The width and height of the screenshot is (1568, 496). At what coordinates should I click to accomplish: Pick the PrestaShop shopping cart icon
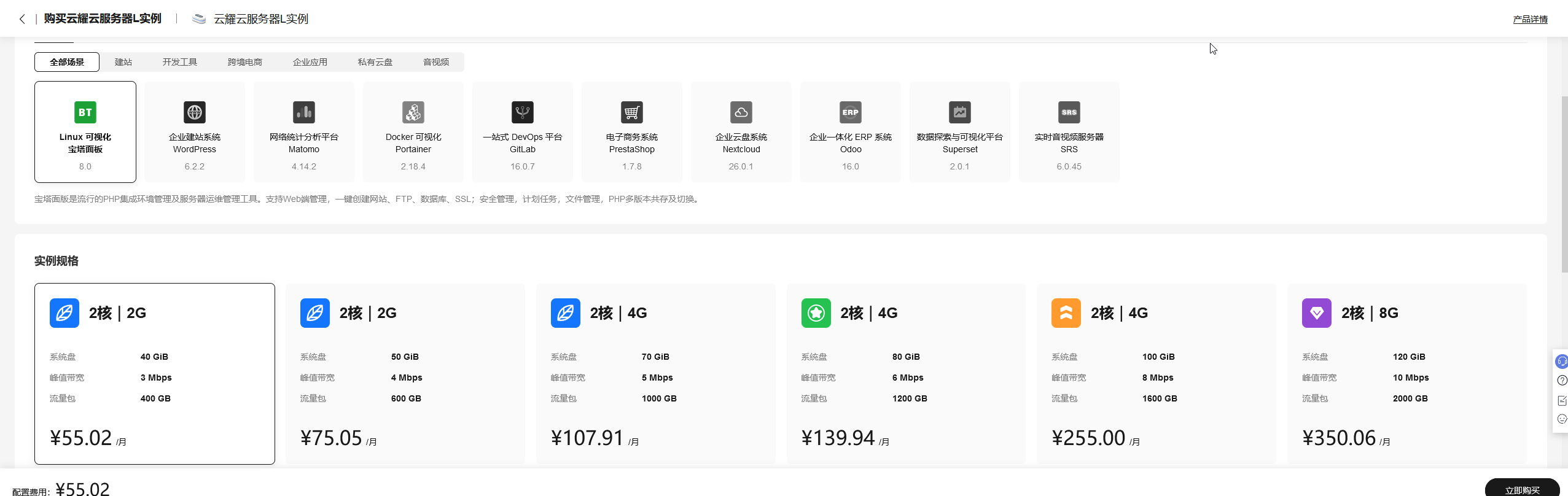click(x=632, y=112)
